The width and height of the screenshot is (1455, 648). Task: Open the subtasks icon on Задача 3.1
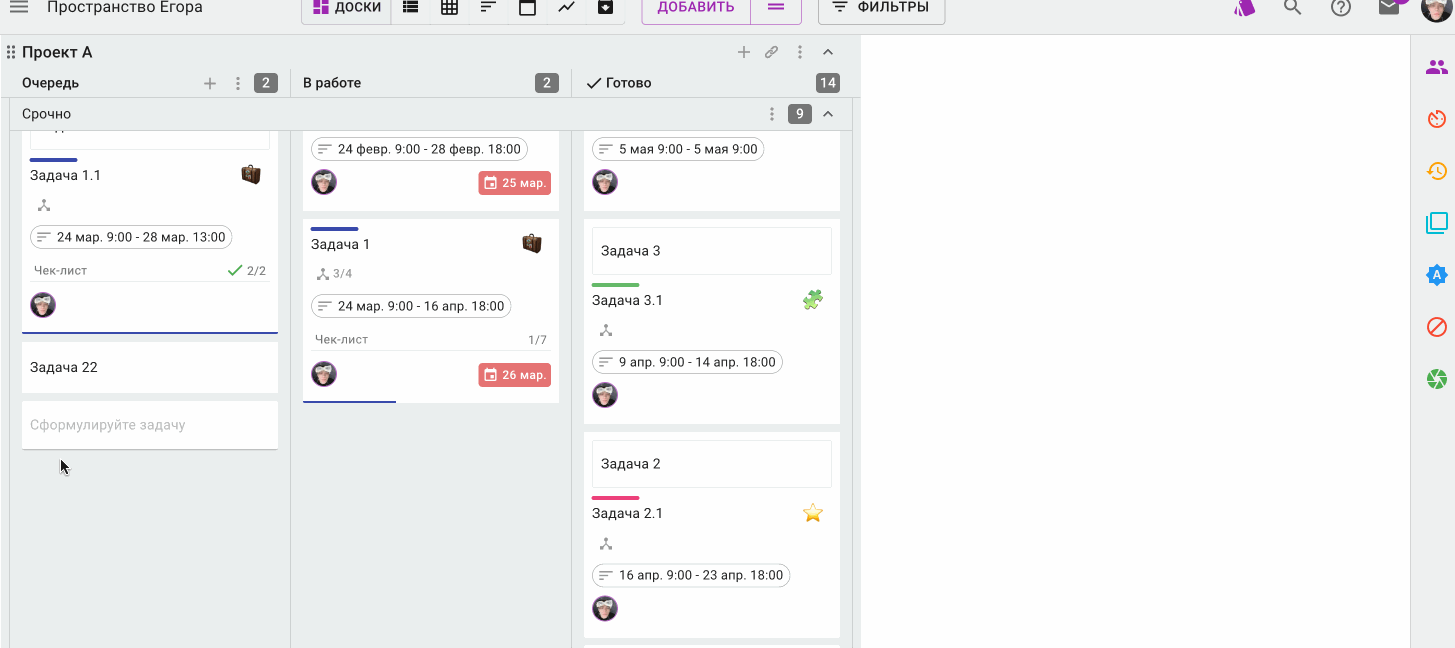pos(606,331)
